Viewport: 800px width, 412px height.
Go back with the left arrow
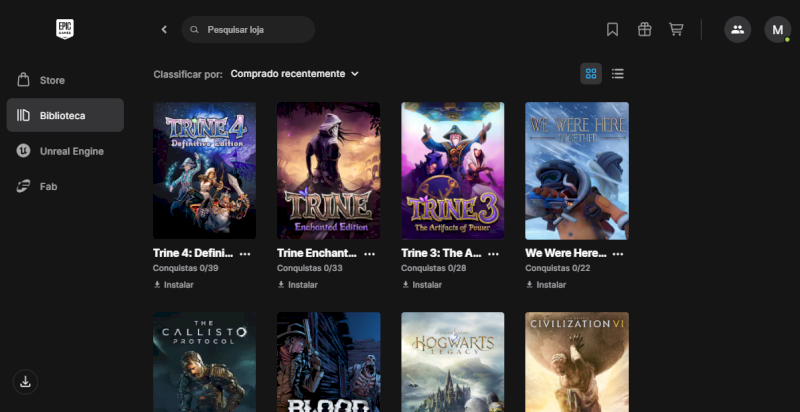pyautogui.click(x=164, y=30)
